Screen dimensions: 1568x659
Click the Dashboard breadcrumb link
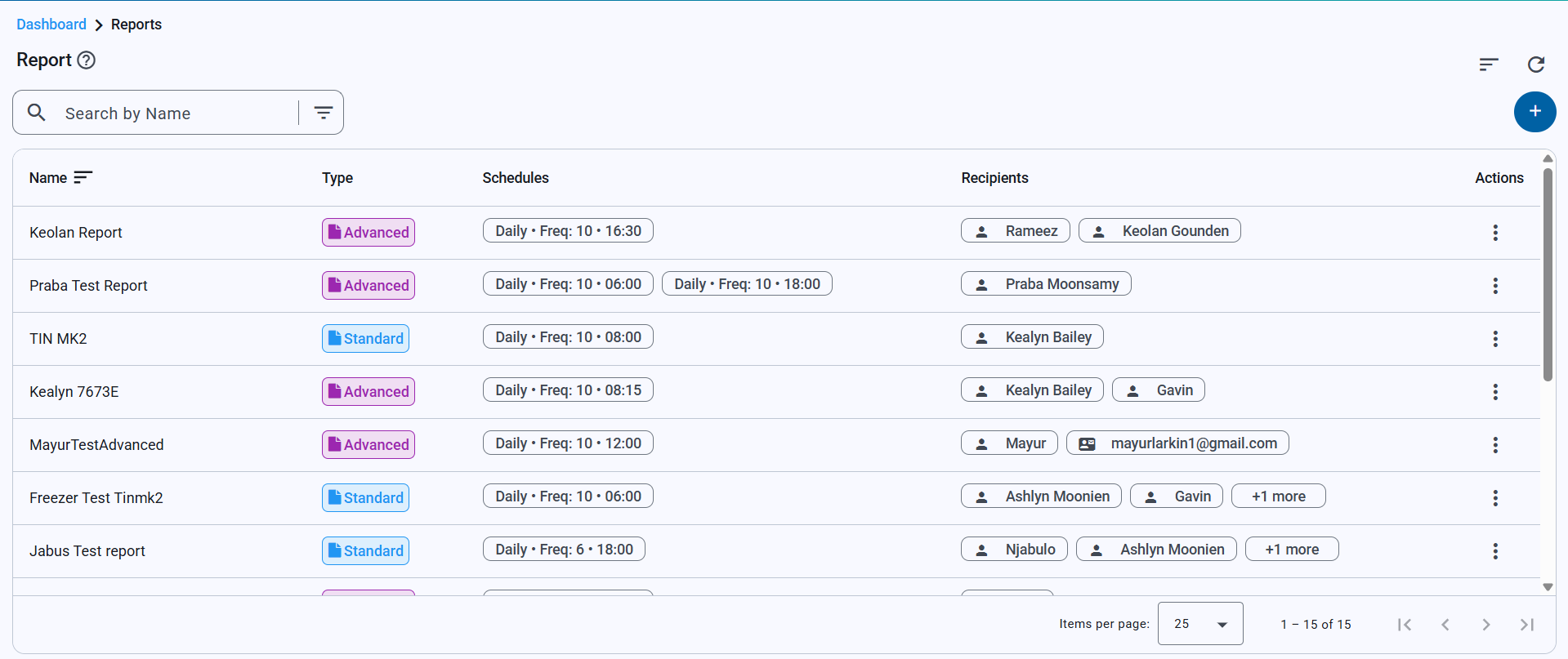point(51,24)
